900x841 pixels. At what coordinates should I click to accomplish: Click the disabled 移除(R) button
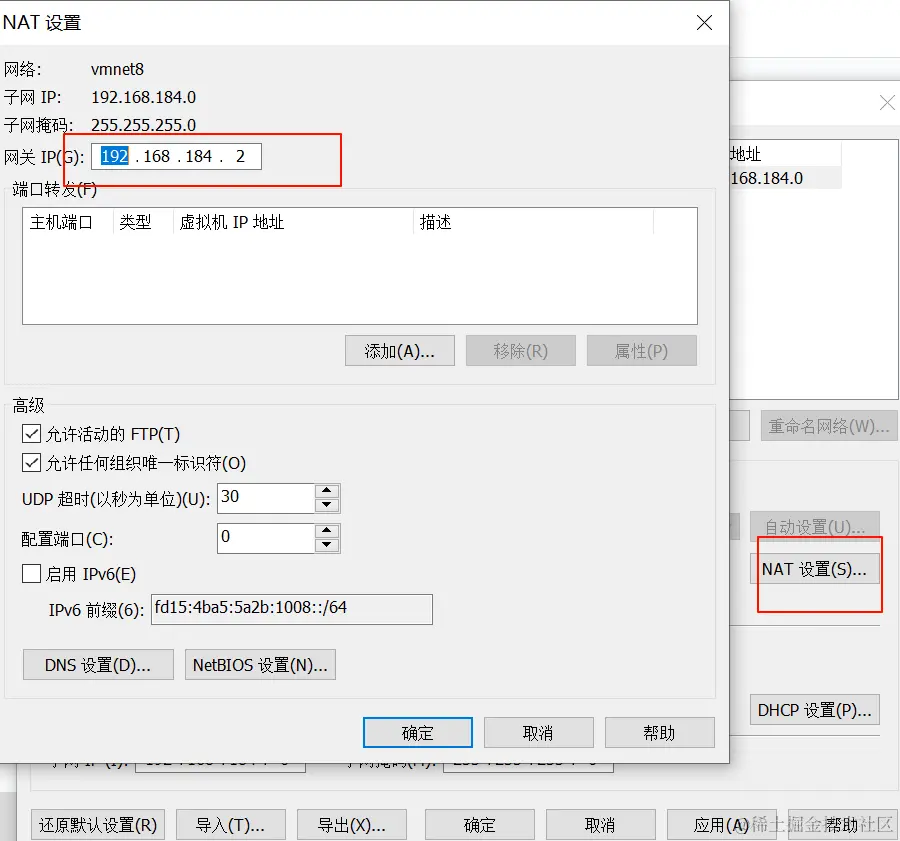tap(521, 351)
